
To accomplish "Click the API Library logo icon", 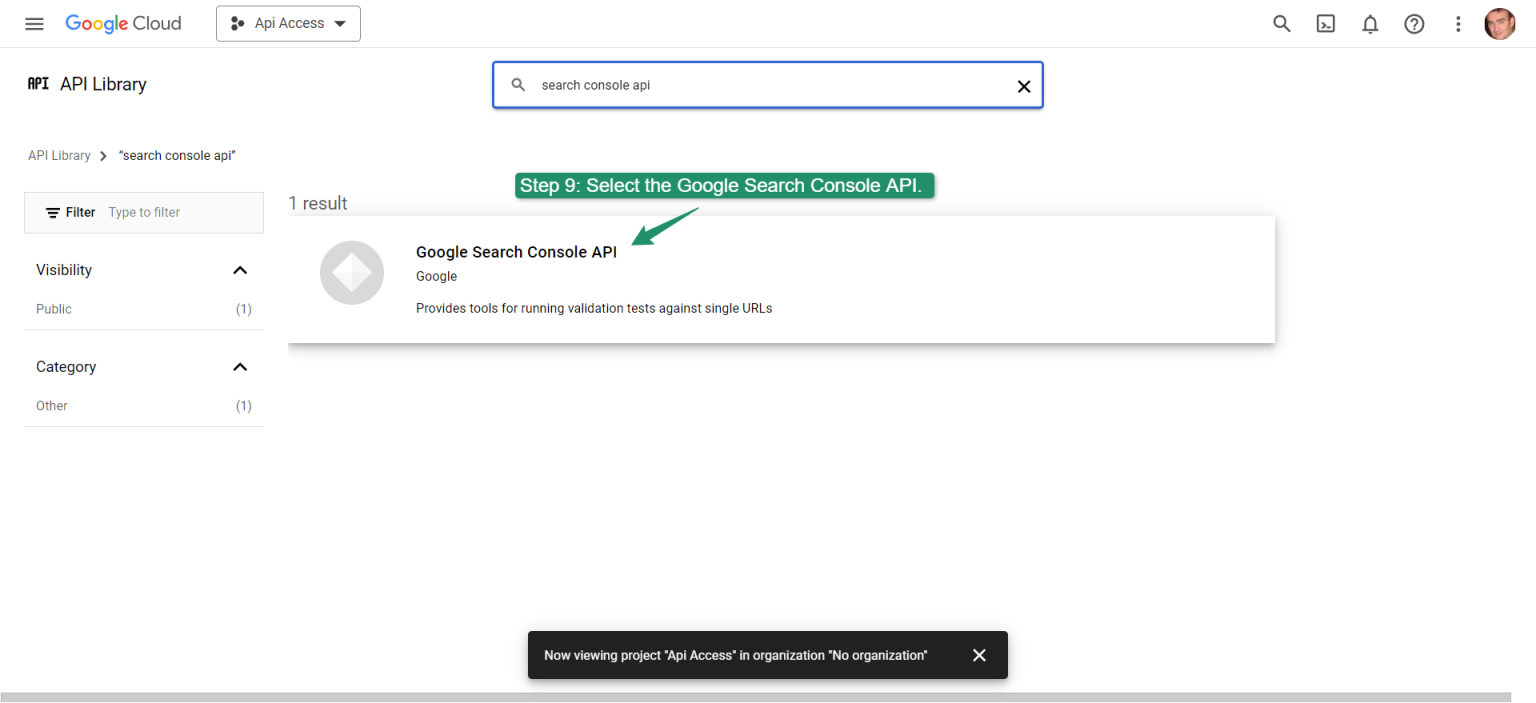I will [x=37, y=84].
